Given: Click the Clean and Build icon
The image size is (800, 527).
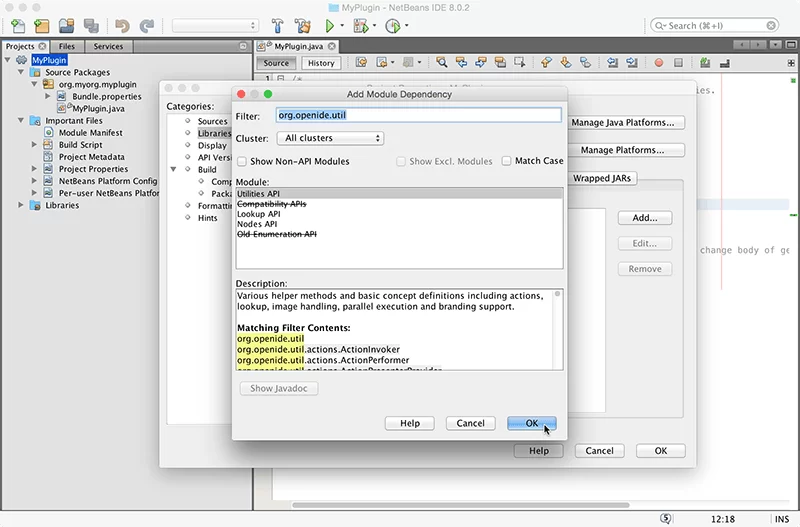Looking at the screenshot, I should 303,26.
